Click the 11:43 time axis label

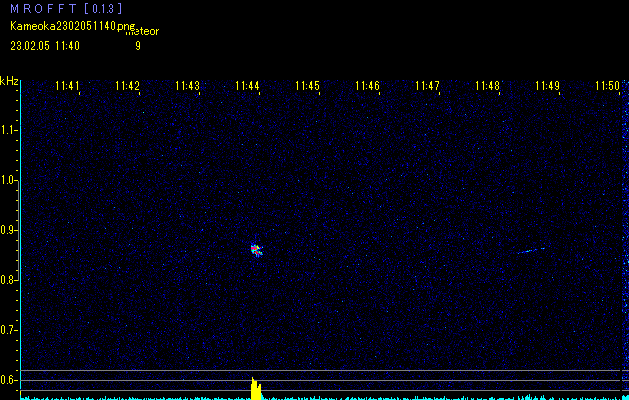[187, 85]
